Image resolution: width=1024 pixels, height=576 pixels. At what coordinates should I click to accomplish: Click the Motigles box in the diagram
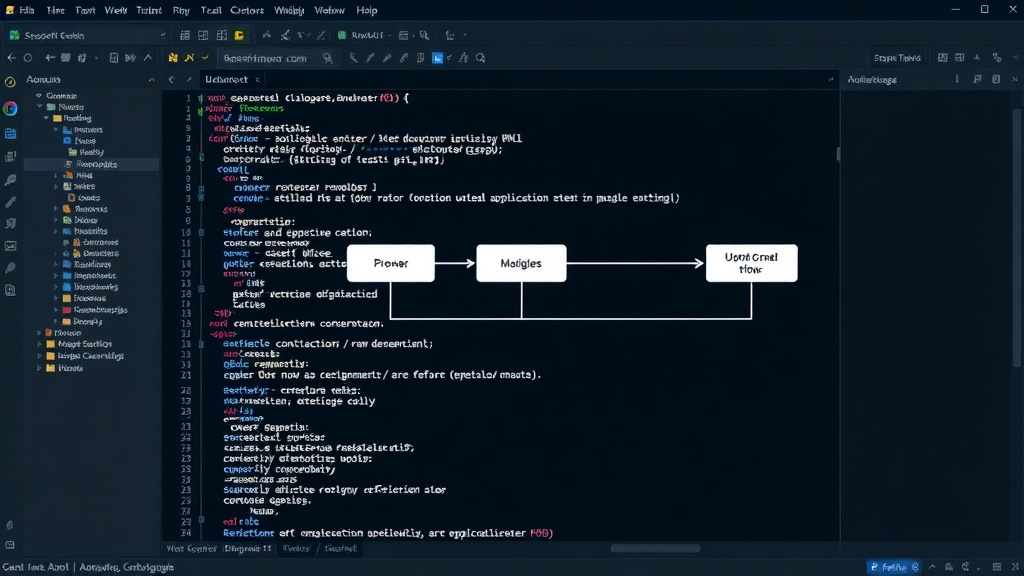pos(521,263)
